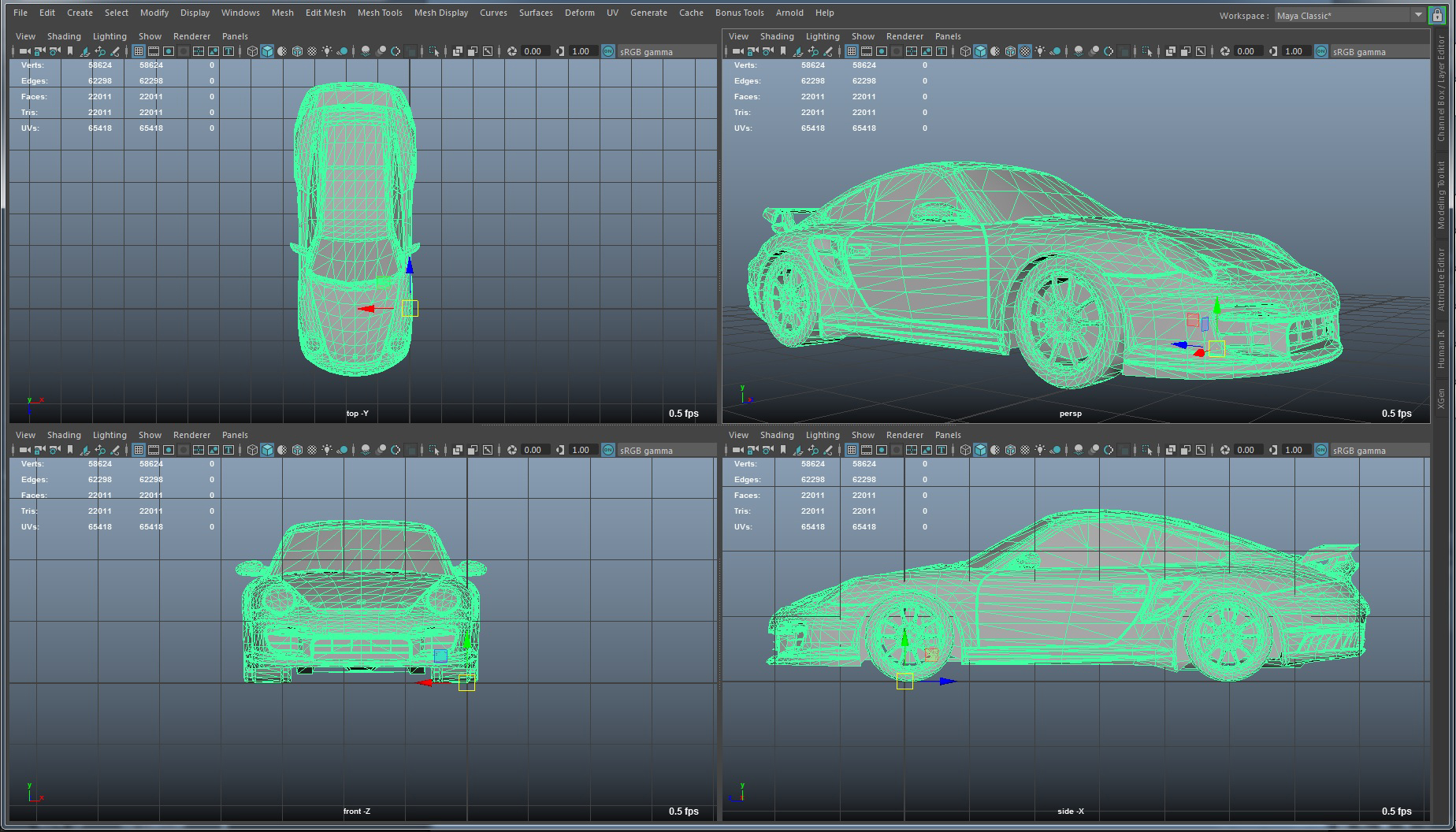Open Modeling Toolkit side tab
Viewport: 1456px width, 832px height.
1442,195
